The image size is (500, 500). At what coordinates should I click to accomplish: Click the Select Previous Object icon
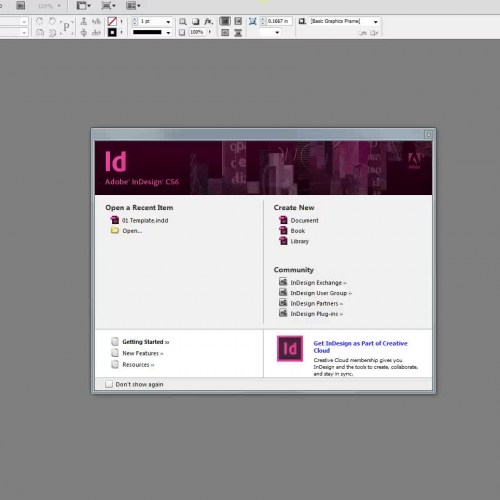(96, 21)
